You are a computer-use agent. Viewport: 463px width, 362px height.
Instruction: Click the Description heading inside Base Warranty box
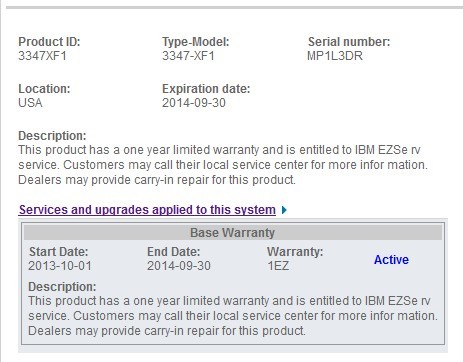tap(62, 287)
